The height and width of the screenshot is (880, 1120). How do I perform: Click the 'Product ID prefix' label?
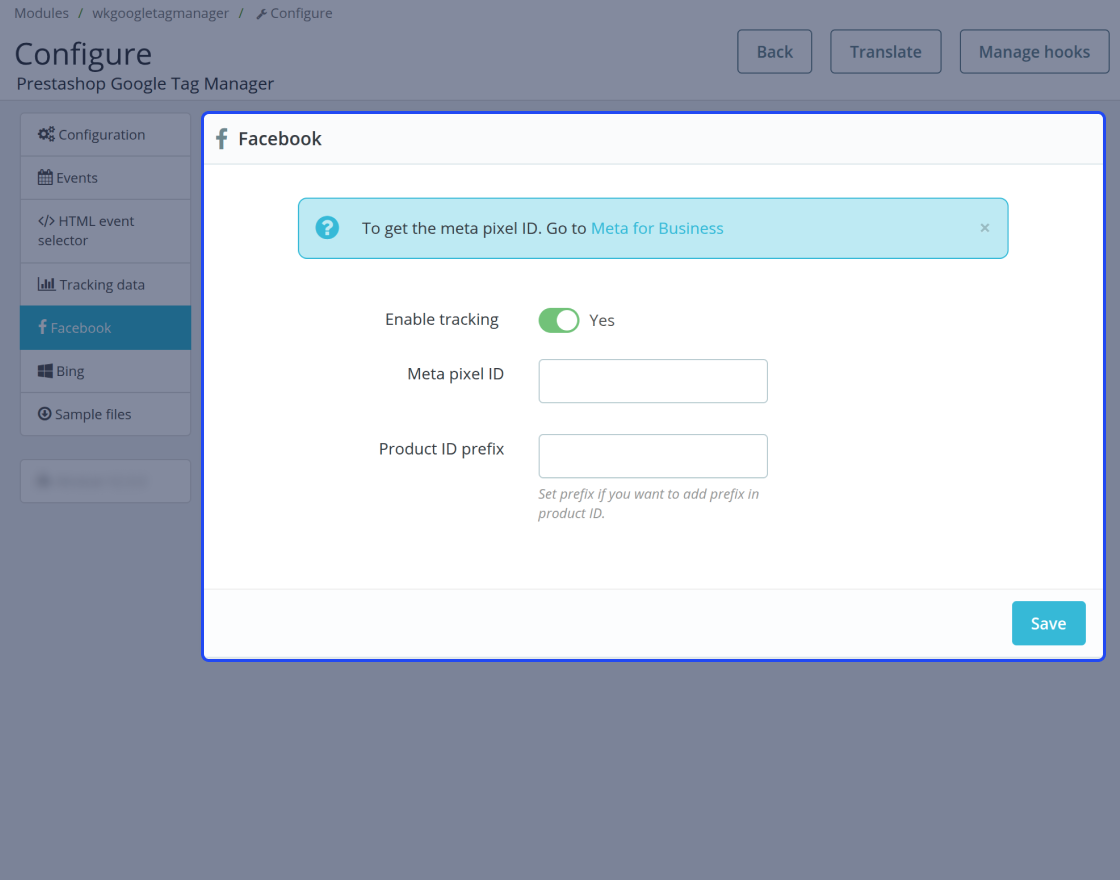click(441, 449)
